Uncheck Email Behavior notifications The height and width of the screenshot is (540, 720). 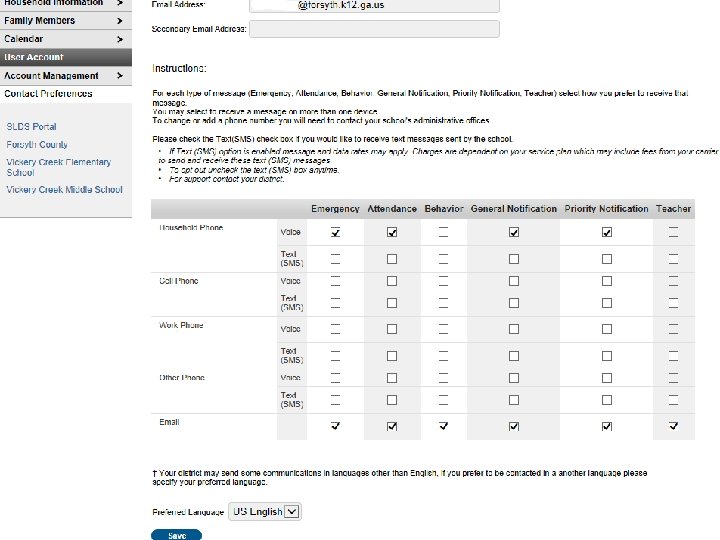443,426
